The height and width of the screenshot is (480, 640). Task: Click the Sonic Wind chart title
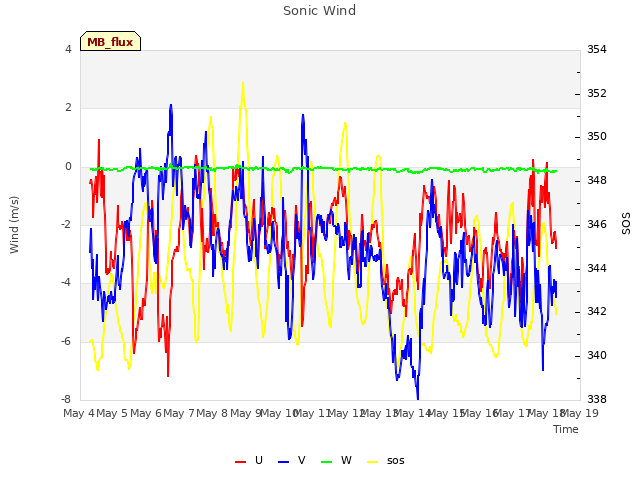click(320, 11)
